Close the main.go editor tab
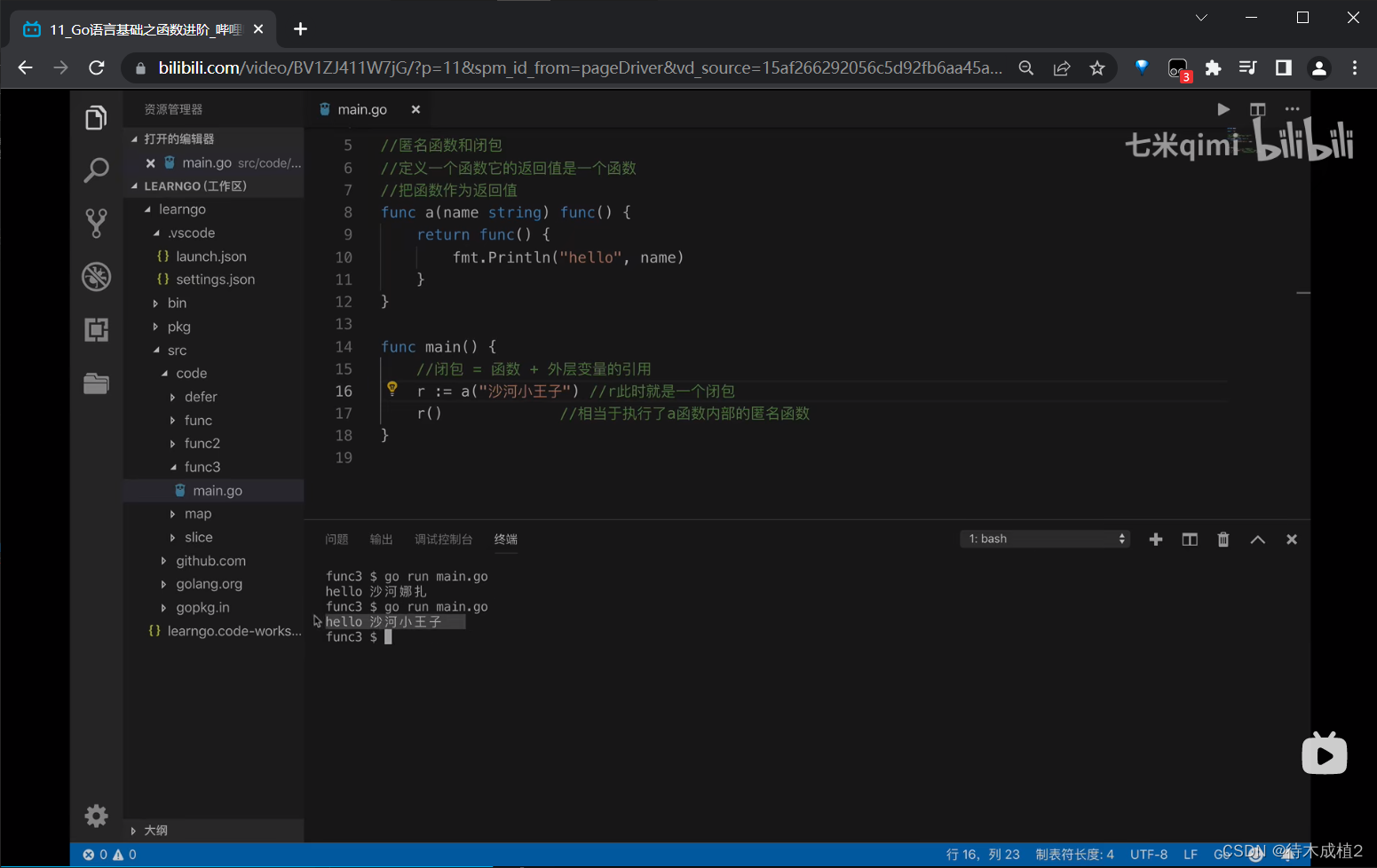The image size is (1377, 868). [415, 109]
